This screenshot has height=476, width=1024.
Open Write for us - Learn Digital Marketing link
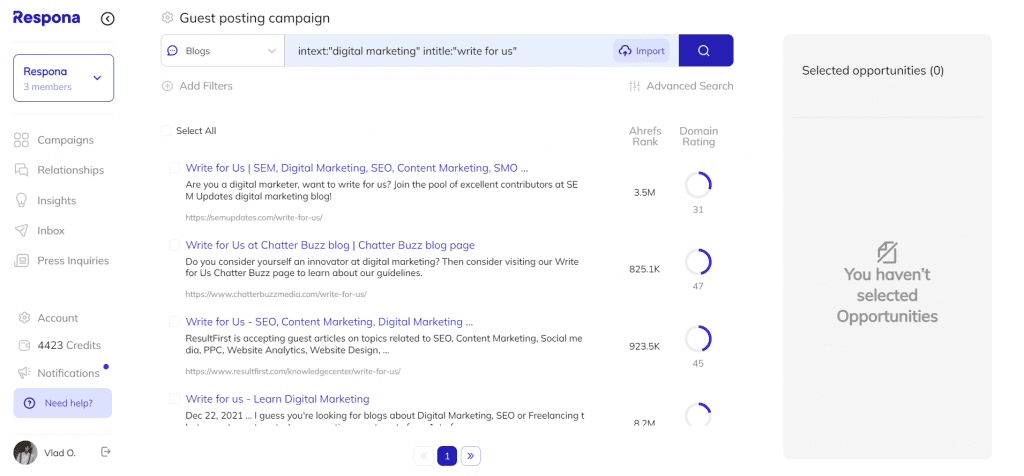coord(278,398)
